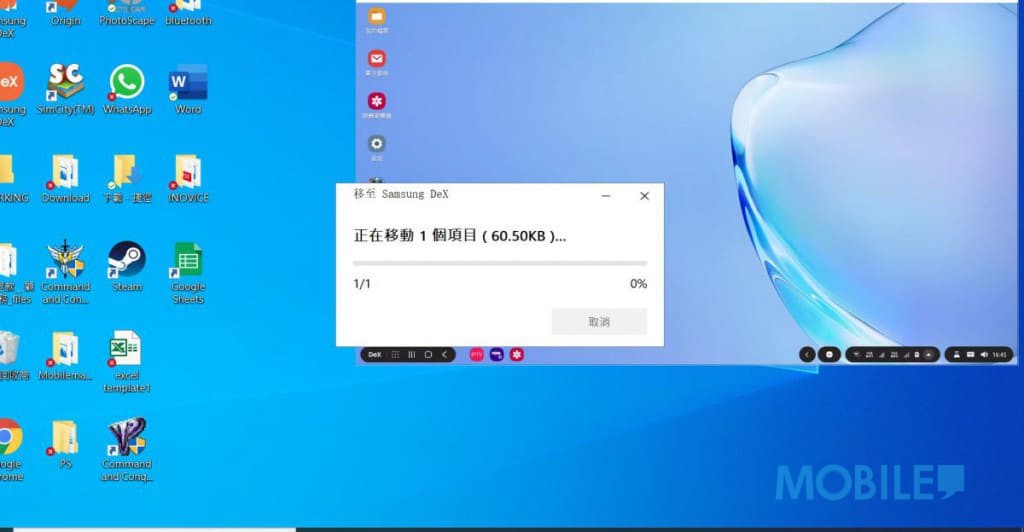Select the INVOICE folder icon
This screenshot has width=1024, height=532.
click(x=188, y=178)
